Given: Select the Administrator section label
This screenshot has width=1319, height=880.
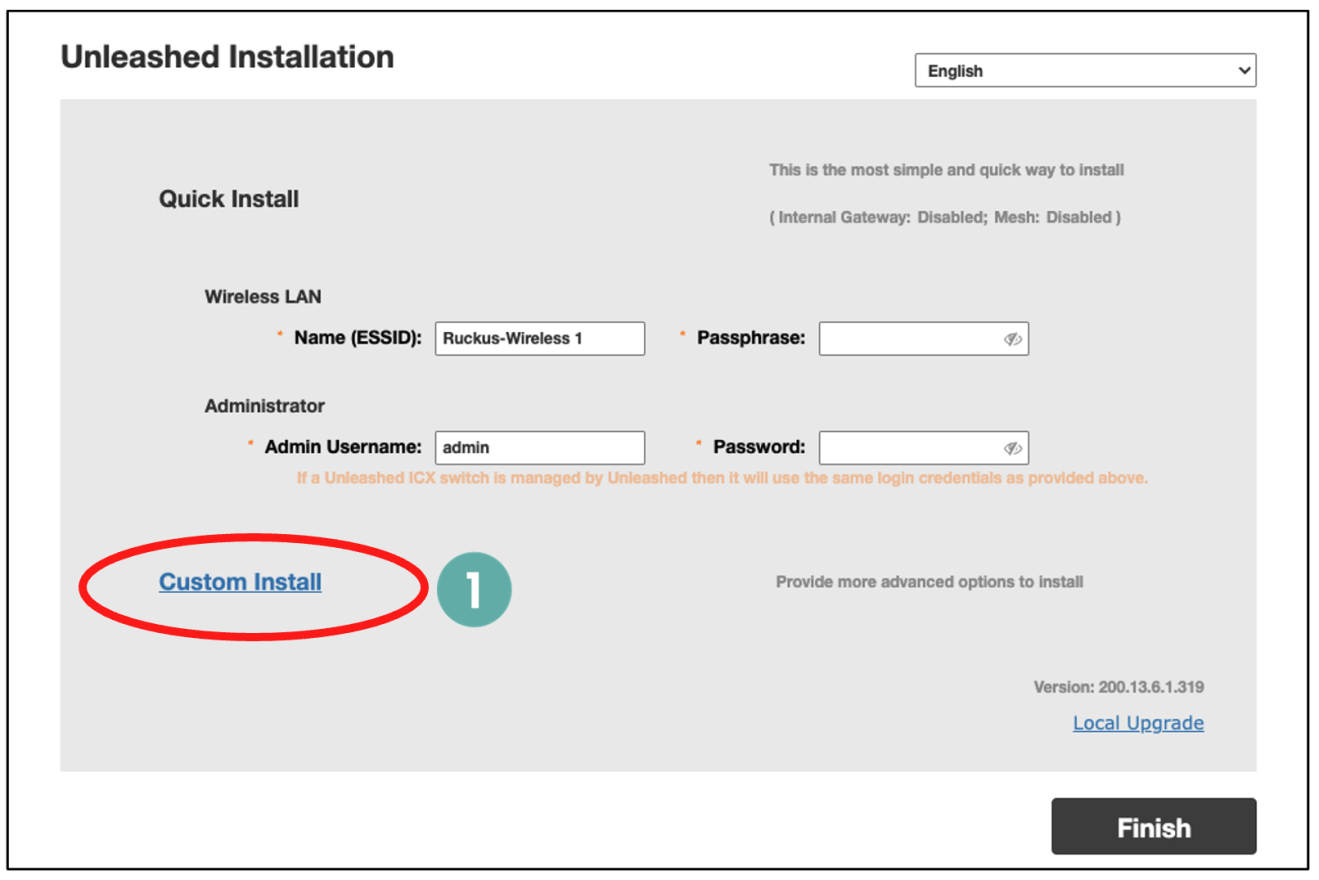Looking at the screenshot, I should 265,406.
